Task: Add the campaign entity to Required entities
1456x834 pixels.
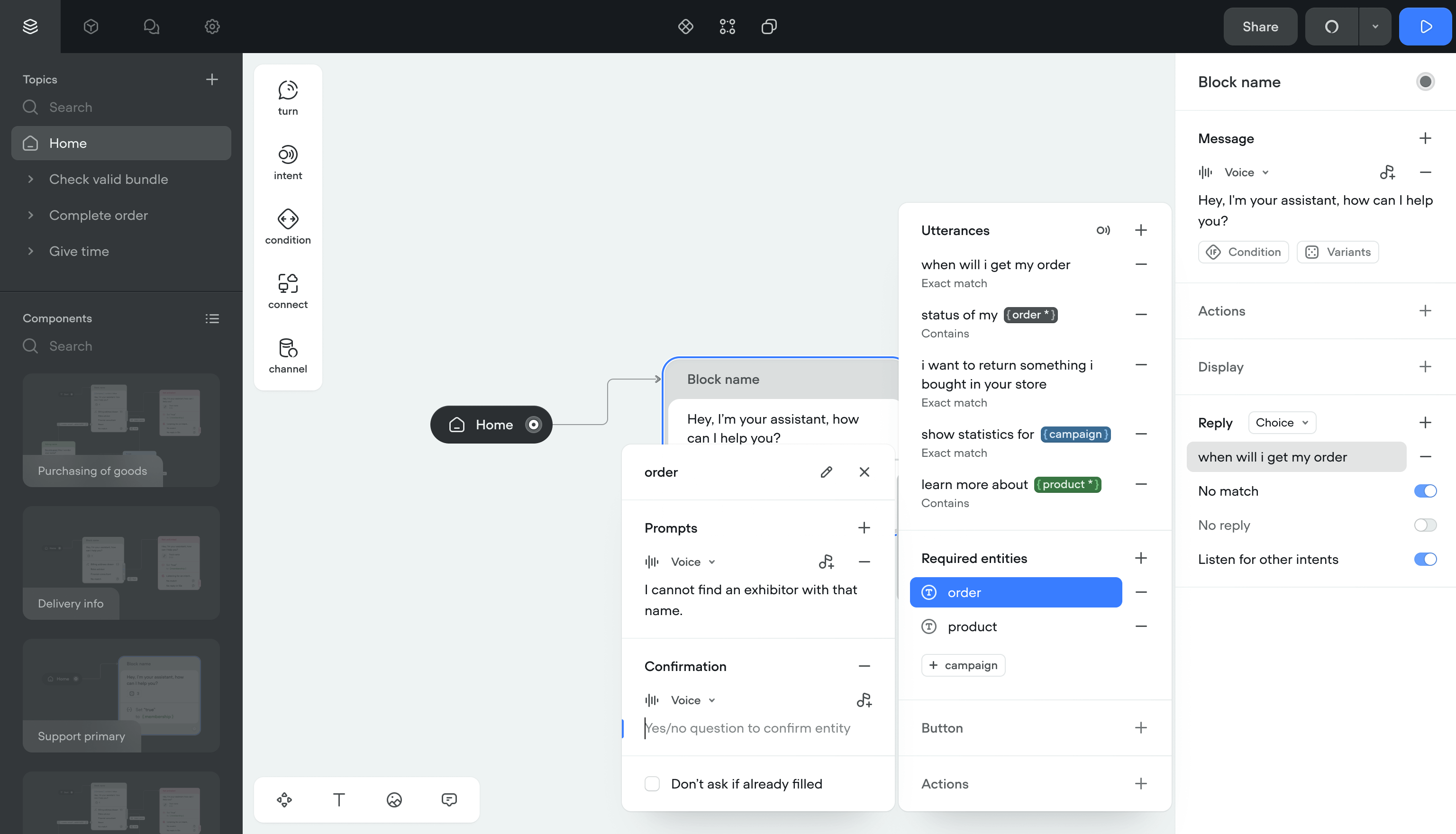Action: 963,665
